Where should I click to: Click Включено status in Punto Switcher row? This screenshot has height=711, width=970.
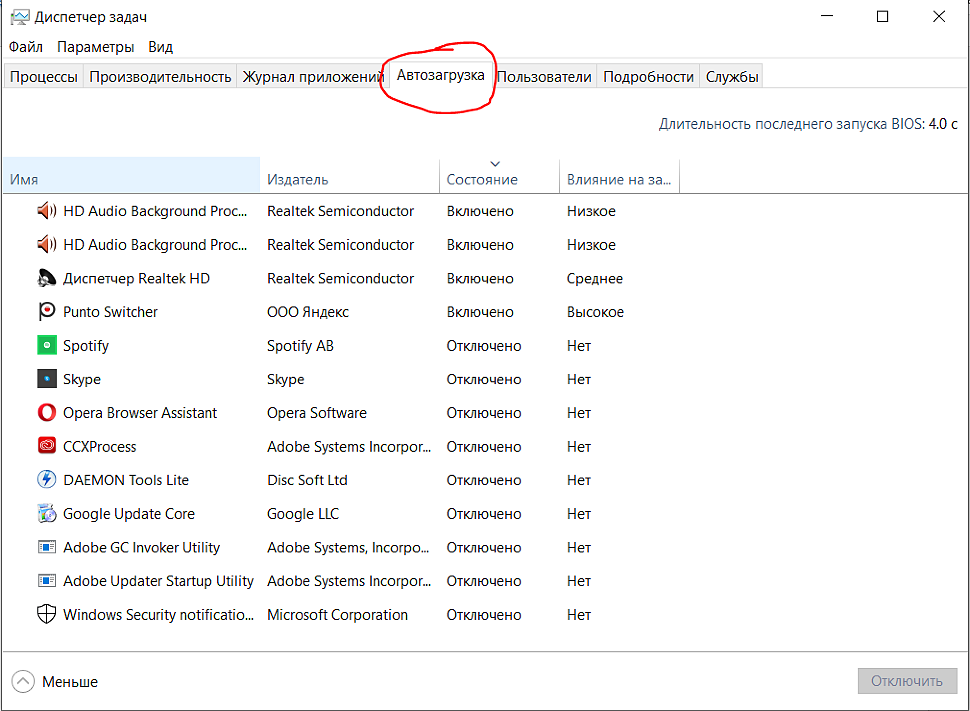pos(480,312)
